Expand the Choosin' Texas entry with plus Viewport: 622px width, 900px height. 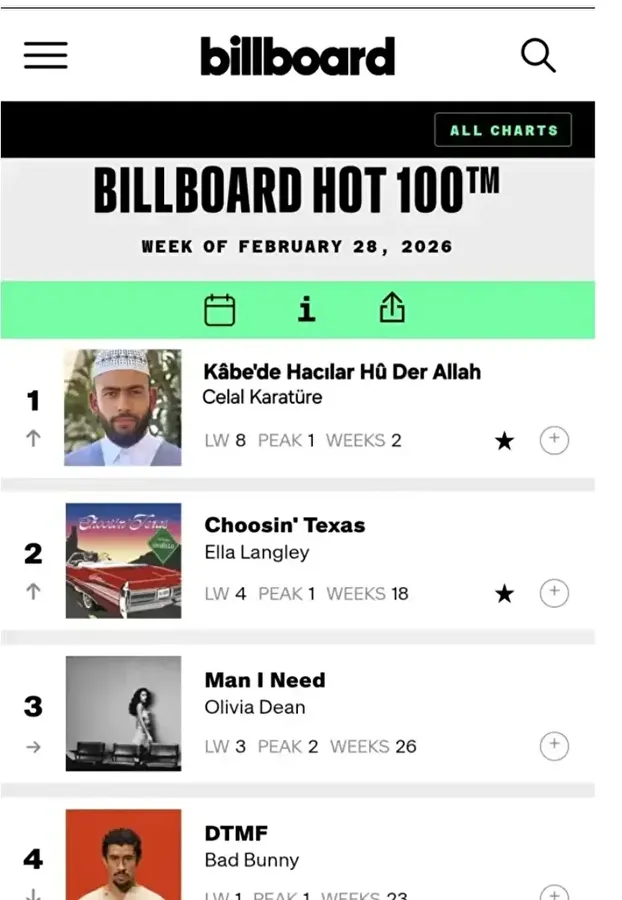coord(554,593)
